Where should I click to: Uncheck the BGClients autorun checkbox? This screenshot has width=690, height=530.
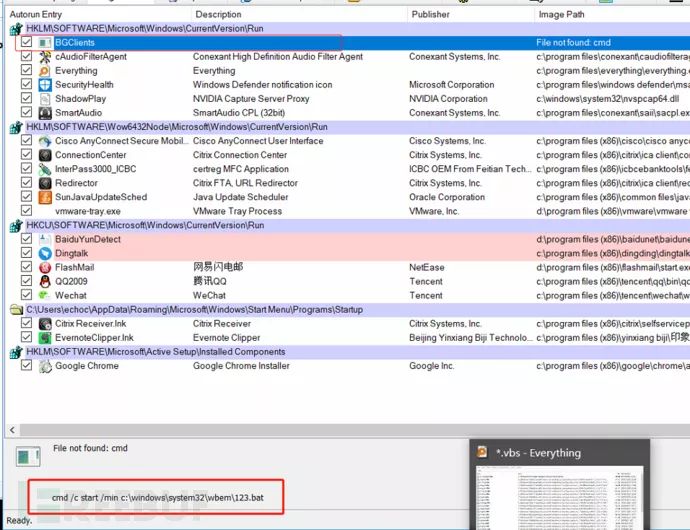27,43
